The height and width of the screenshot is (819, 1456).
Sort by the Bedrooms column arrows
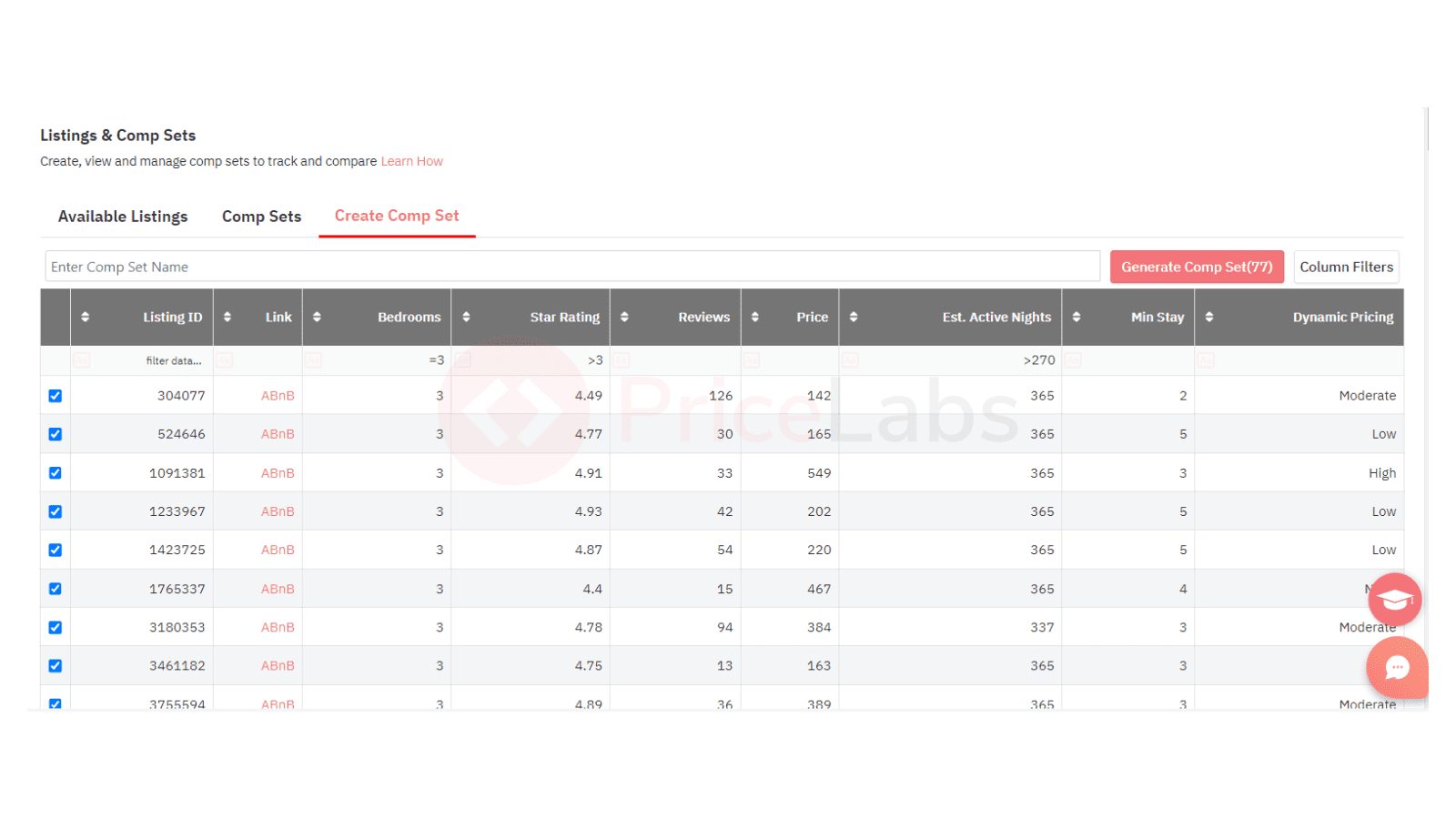click(x=317, y=317)
